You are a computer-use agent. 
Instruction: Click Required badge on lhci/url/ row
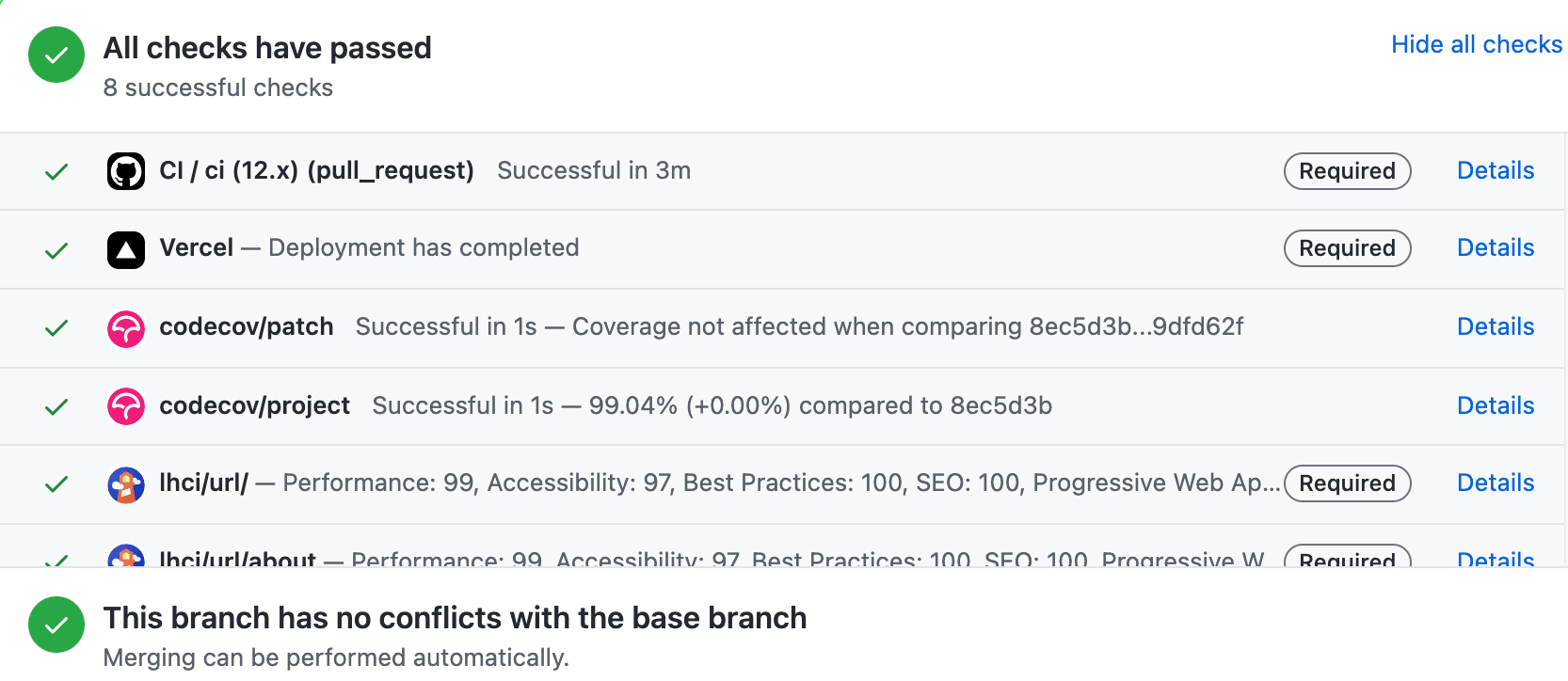tap(1348, 483)
